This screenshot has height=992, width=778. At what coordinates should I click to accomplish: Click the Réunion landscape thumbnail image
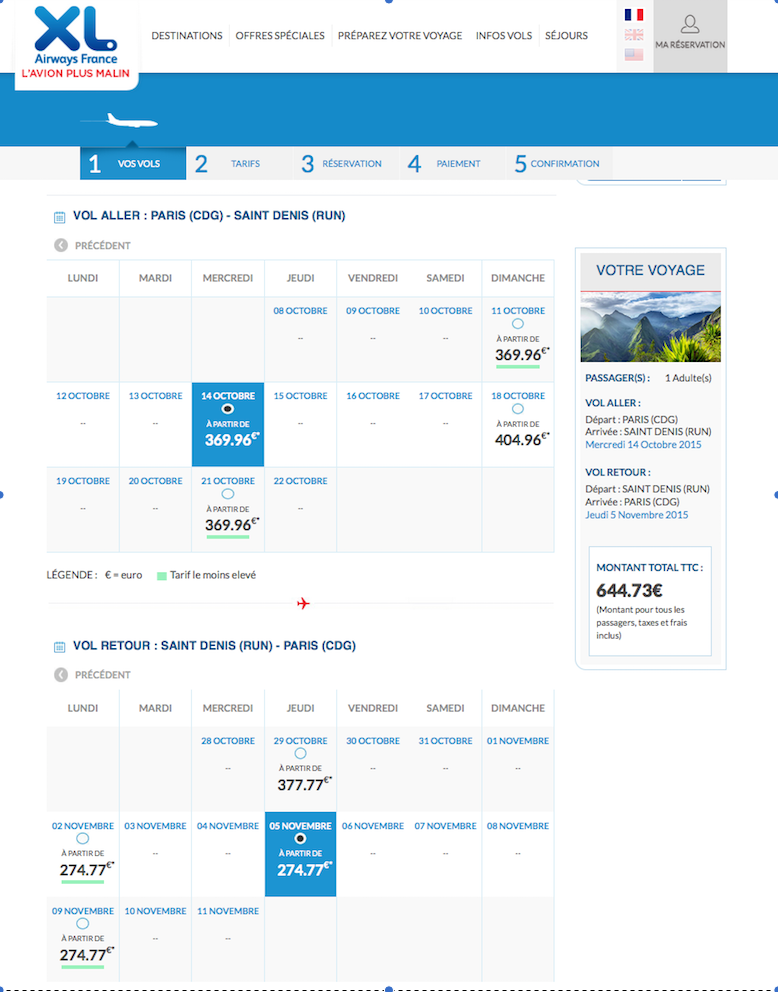point(650,327)
